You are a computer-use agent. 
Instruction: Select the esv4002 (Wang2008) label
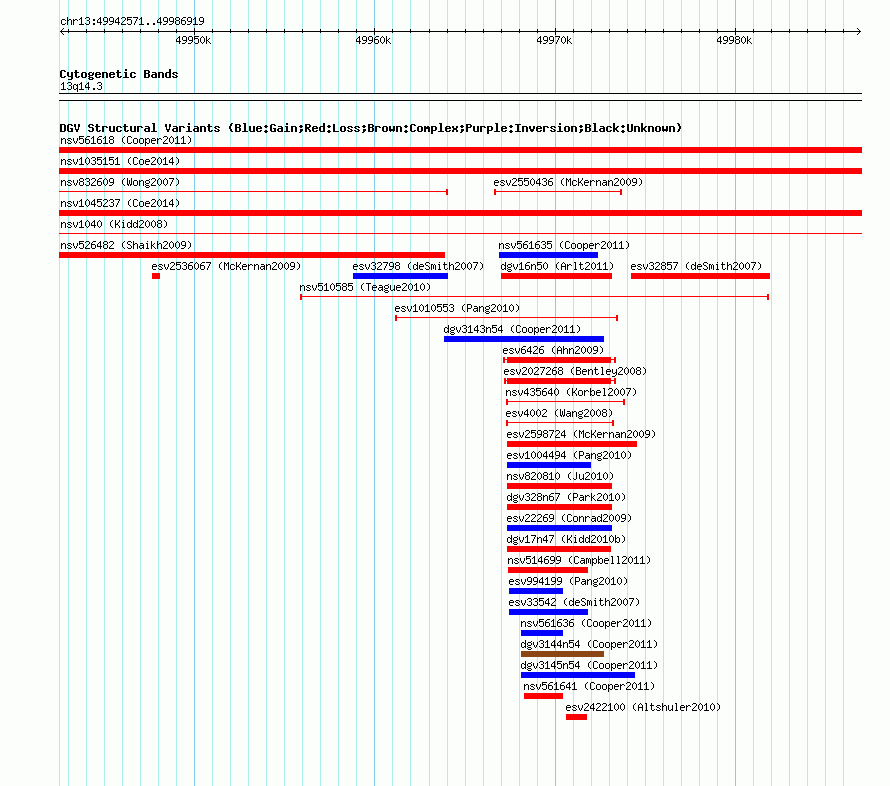559,413
